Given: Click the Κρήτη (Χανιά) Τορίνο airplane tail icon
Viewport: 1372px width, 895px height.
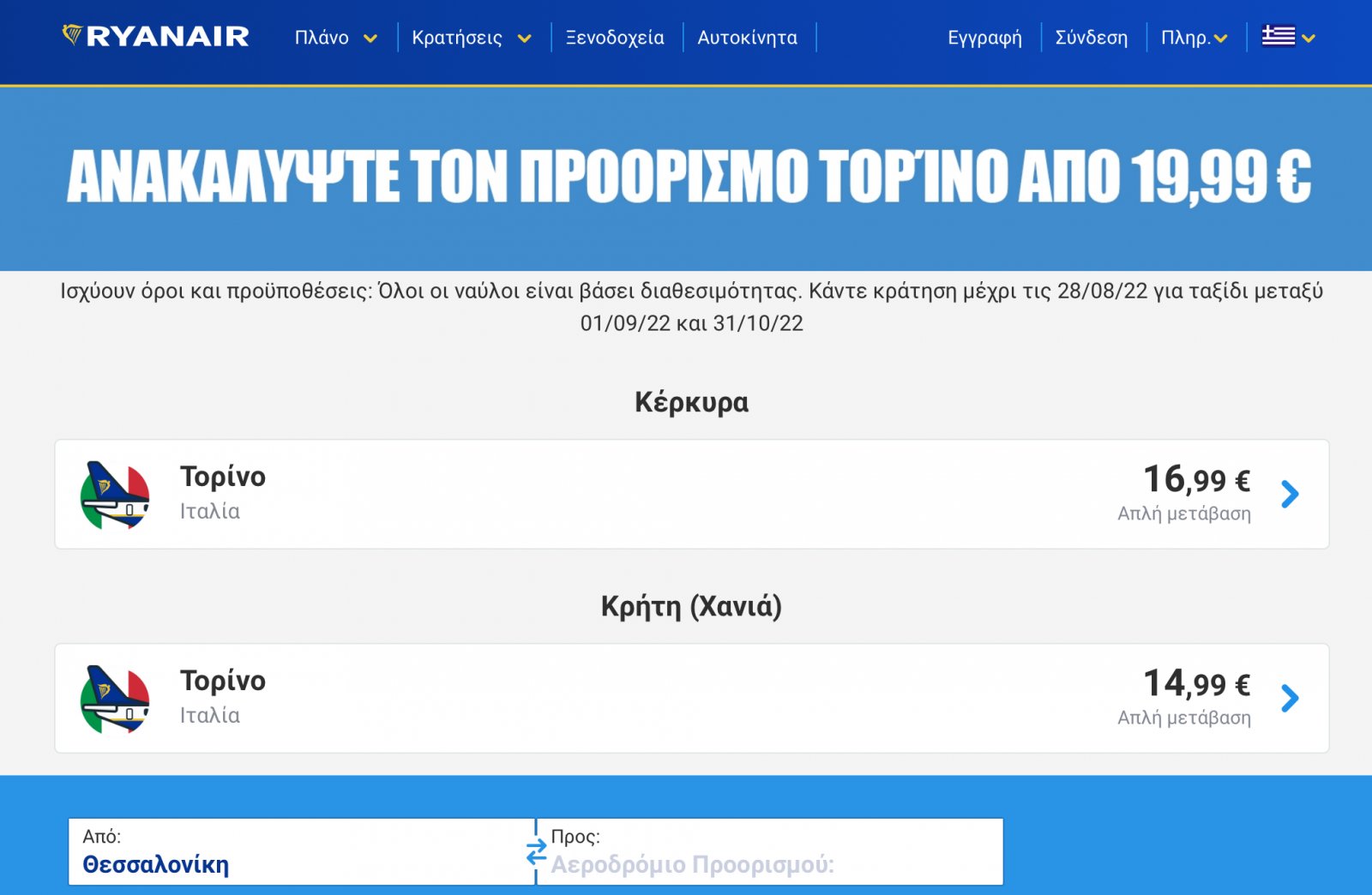Looking at the screenshot, I should (x=115, y=700).
